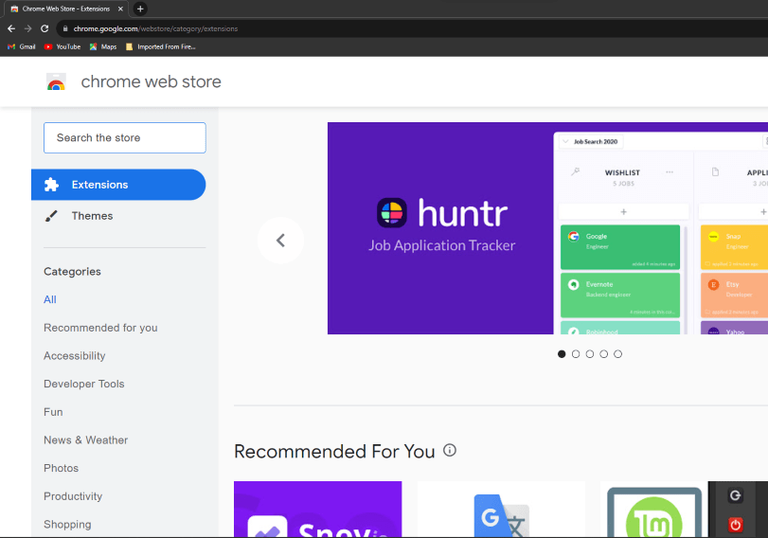Image resolution: width=768 pixels, height=538 pixels.
Task: Click the Job Search 2020 dropdown in banner
Action: coord(591,142)
